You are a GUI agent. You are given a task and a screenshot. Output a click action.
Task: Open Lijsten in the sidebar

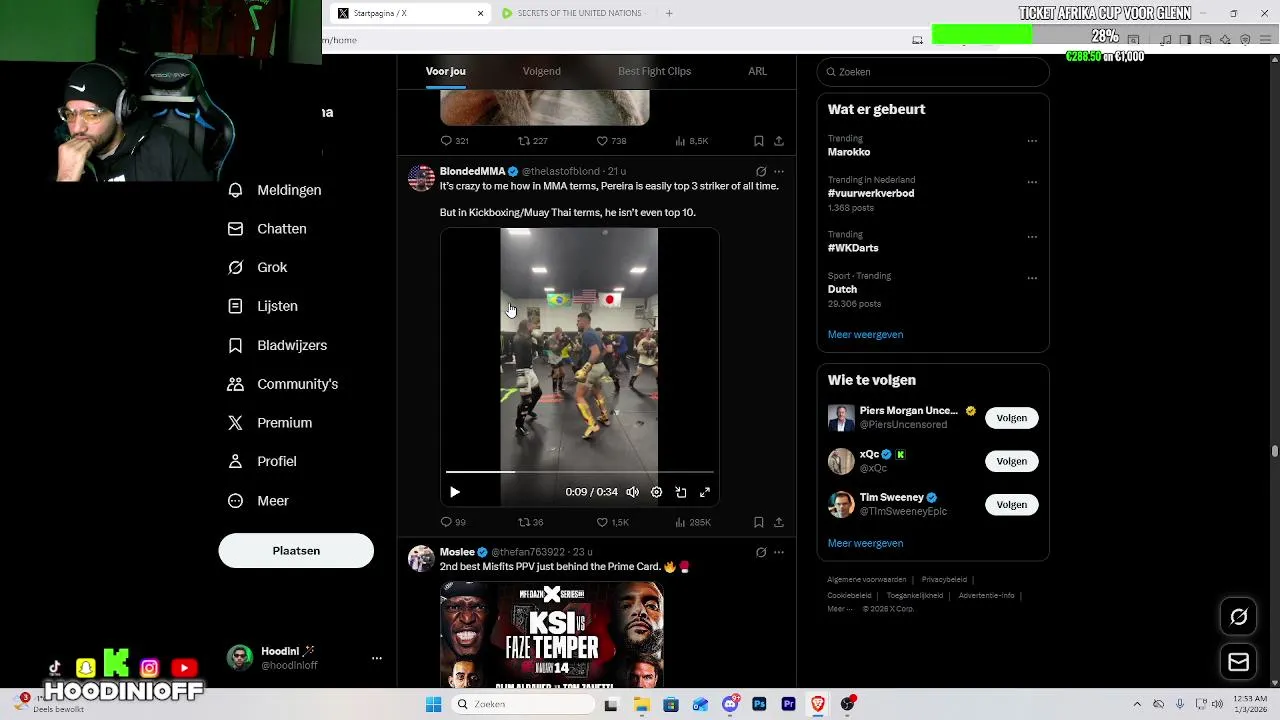pos(263,306)
